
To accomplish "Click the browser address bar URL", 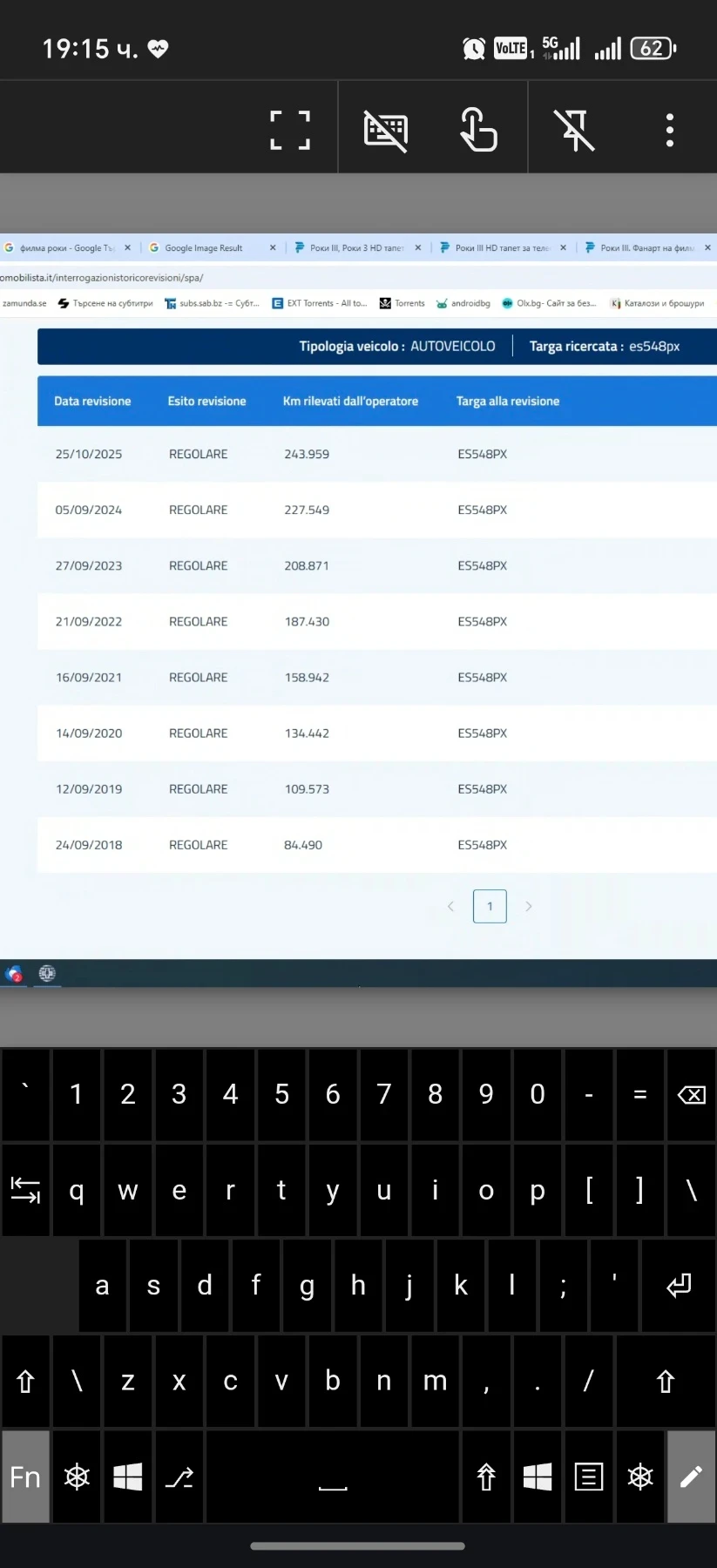I will pyautogui.click(x=102, y=278).
